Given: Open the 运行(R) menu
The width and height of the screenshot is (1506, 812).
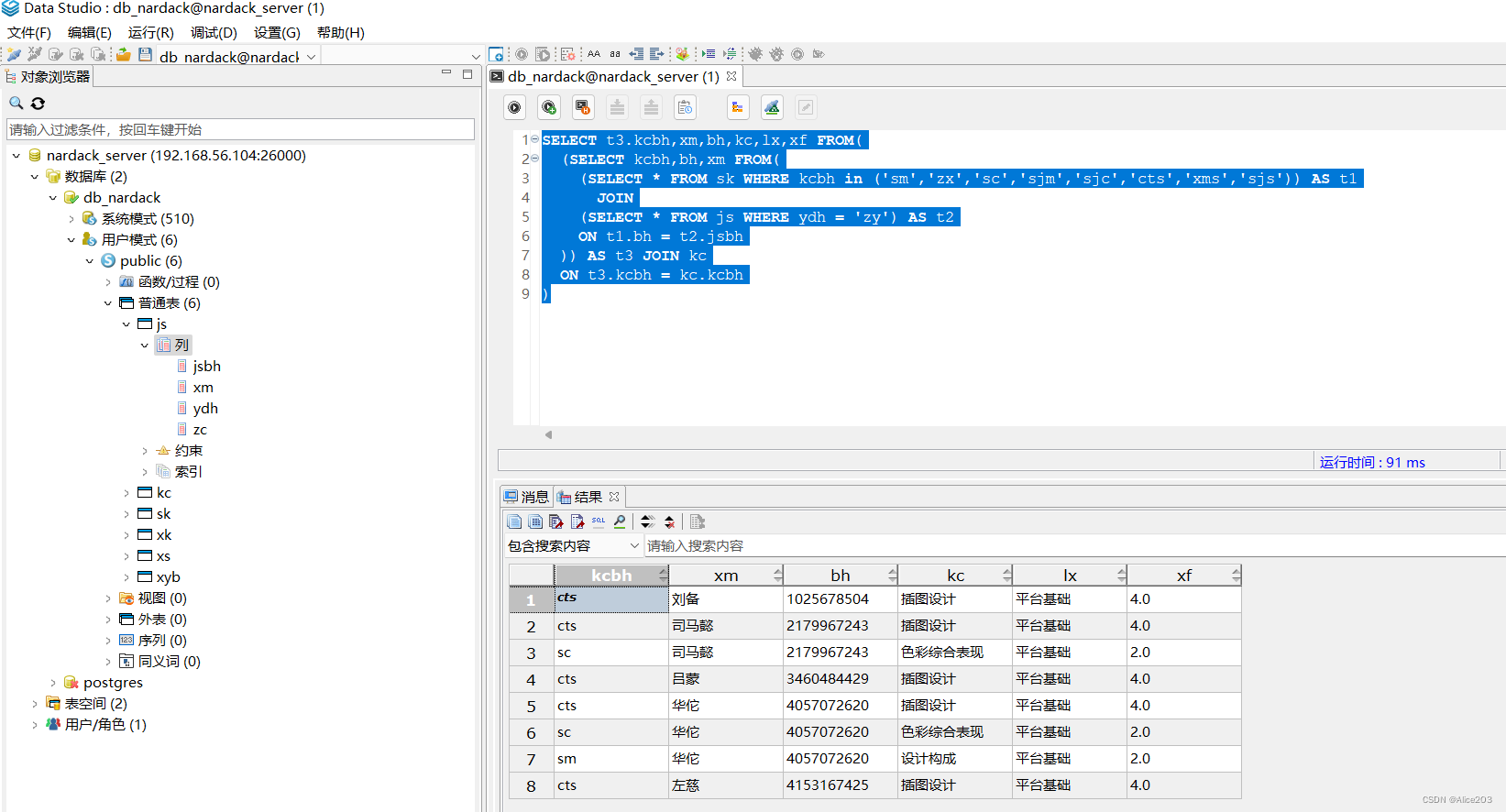Looking at the screenshot, I should click(x=150, y=33).
